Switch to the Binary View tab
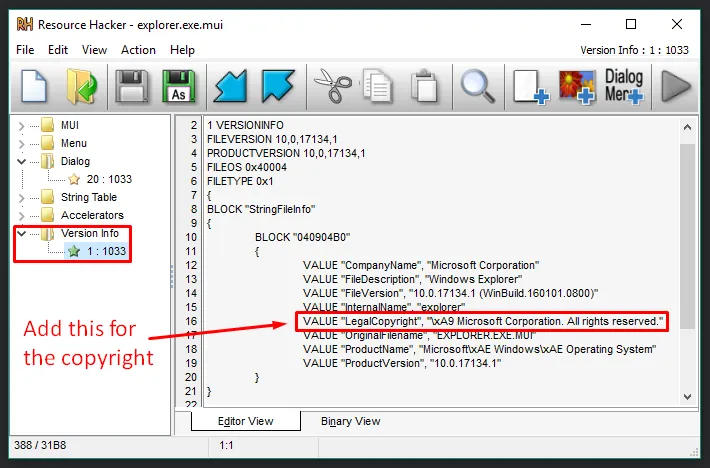This screenshot has height=468, width=710. coord(350,421)
